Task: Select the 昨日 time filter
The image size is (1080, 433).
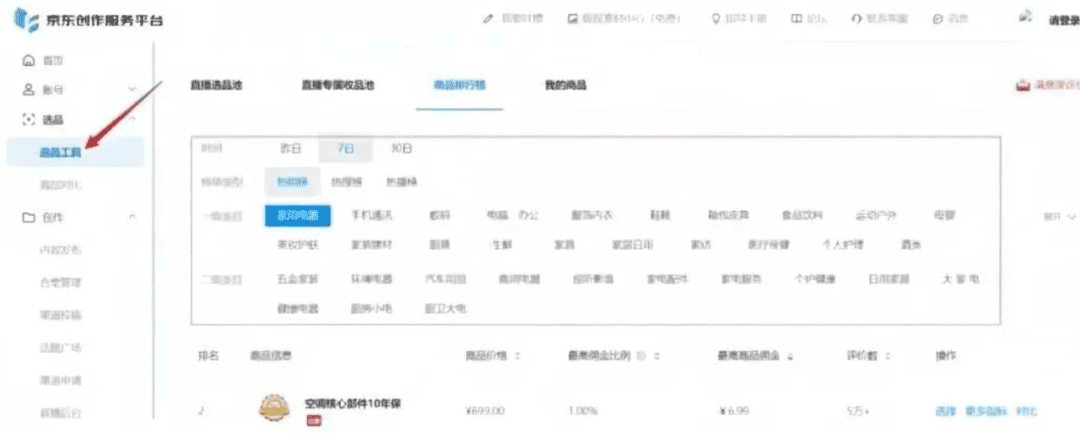Action: [x=290, y=148]
